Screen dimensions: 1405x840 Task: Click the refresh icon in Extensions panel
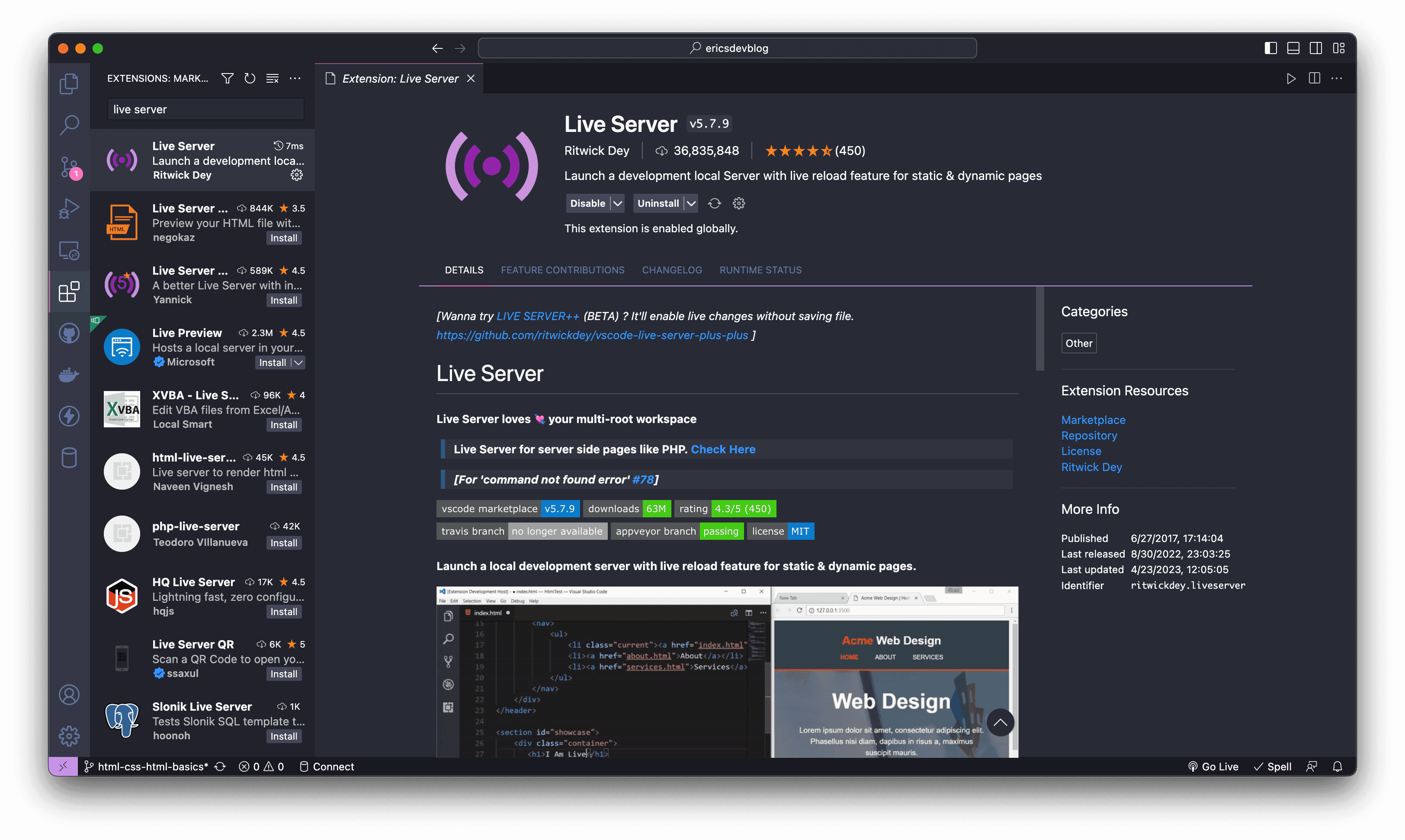pyautogui.click(x=250, y=78)
